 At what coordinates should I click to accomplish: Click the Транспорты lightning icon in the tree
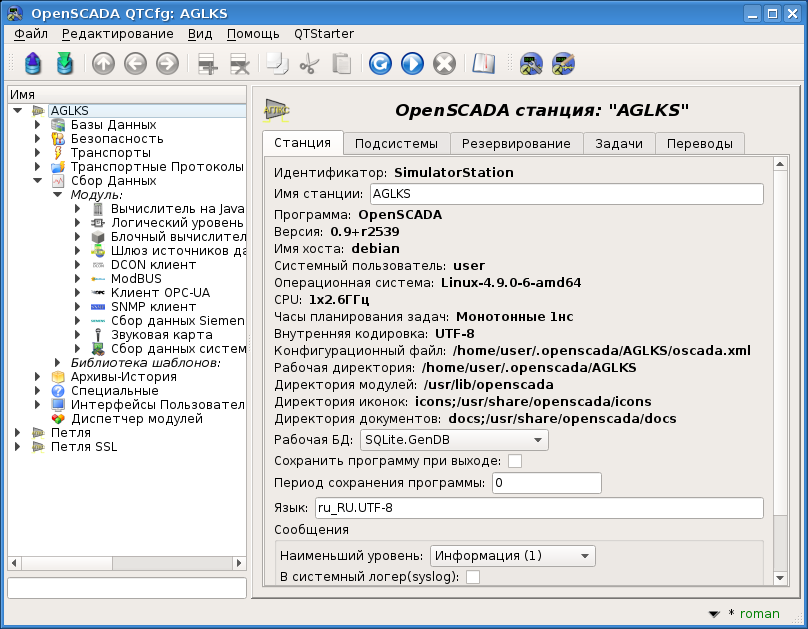58,152
